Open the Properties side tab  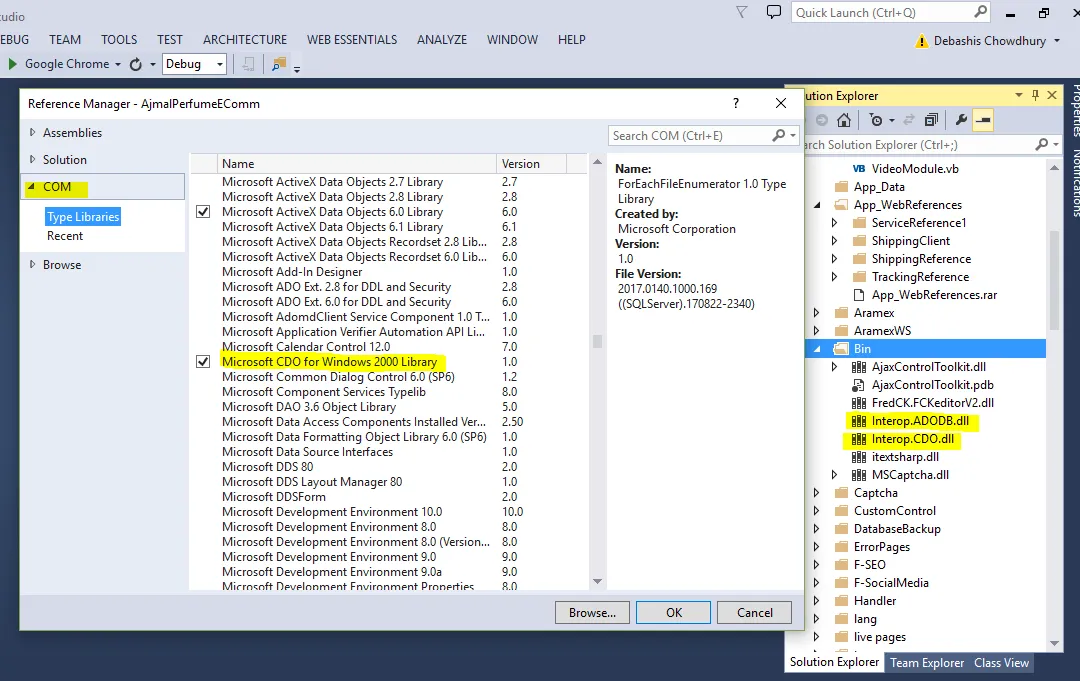[1074, 111]
